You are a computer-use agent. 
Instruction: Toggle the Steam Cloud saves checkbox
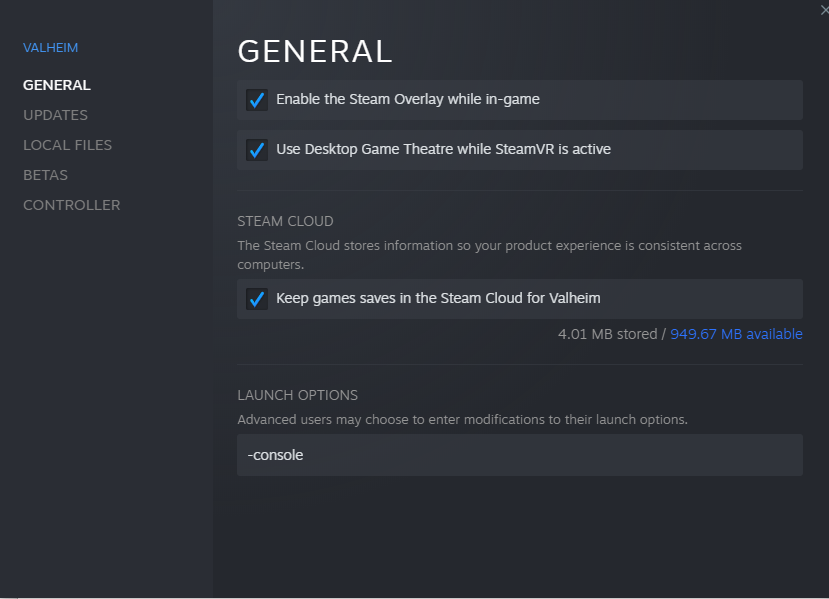click(257, 299)
